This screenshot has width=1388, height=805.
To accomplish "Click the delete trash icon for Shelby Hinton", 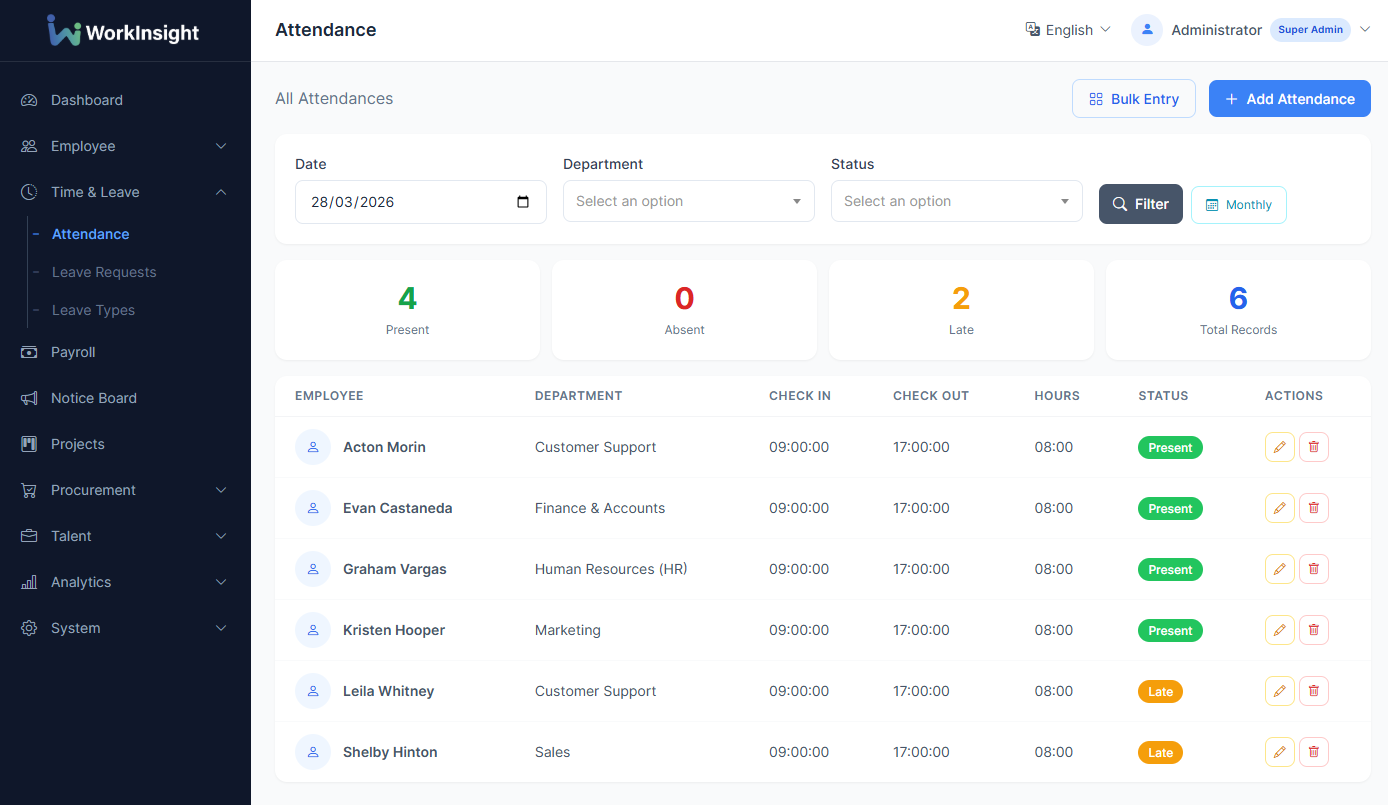I will tap(1313, 751).
